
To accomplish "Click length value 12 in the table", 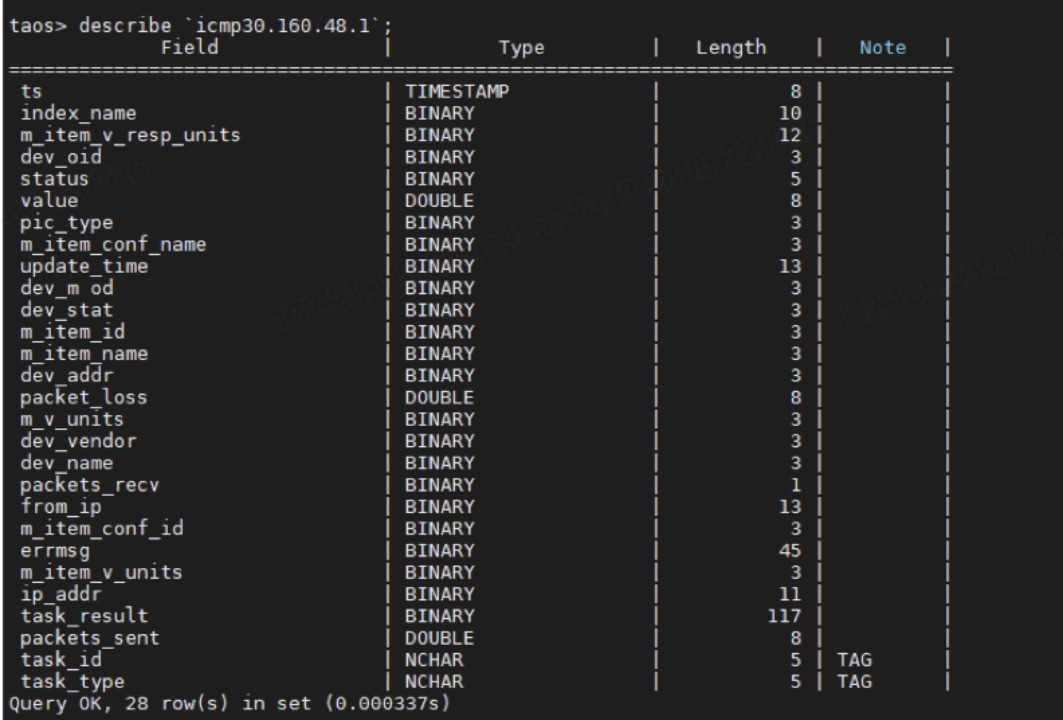I will pos(790,135).
